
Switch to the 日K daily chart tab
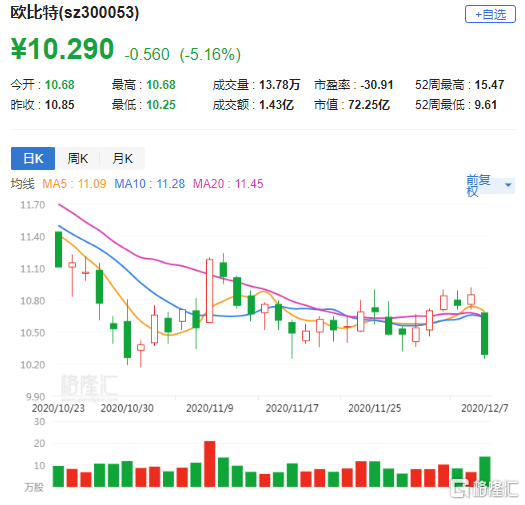point(33,158)
